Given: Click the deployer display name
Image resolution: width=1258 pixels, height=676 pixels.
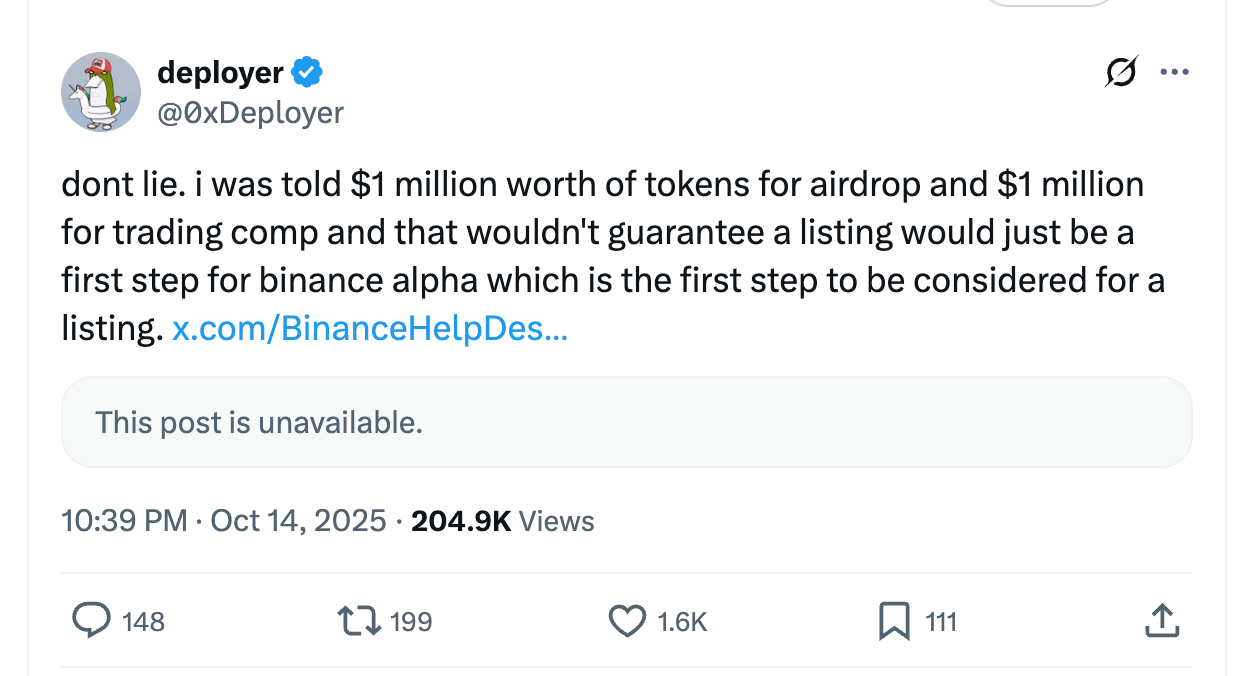Looking at the screenshot, I should click(220, 71).
